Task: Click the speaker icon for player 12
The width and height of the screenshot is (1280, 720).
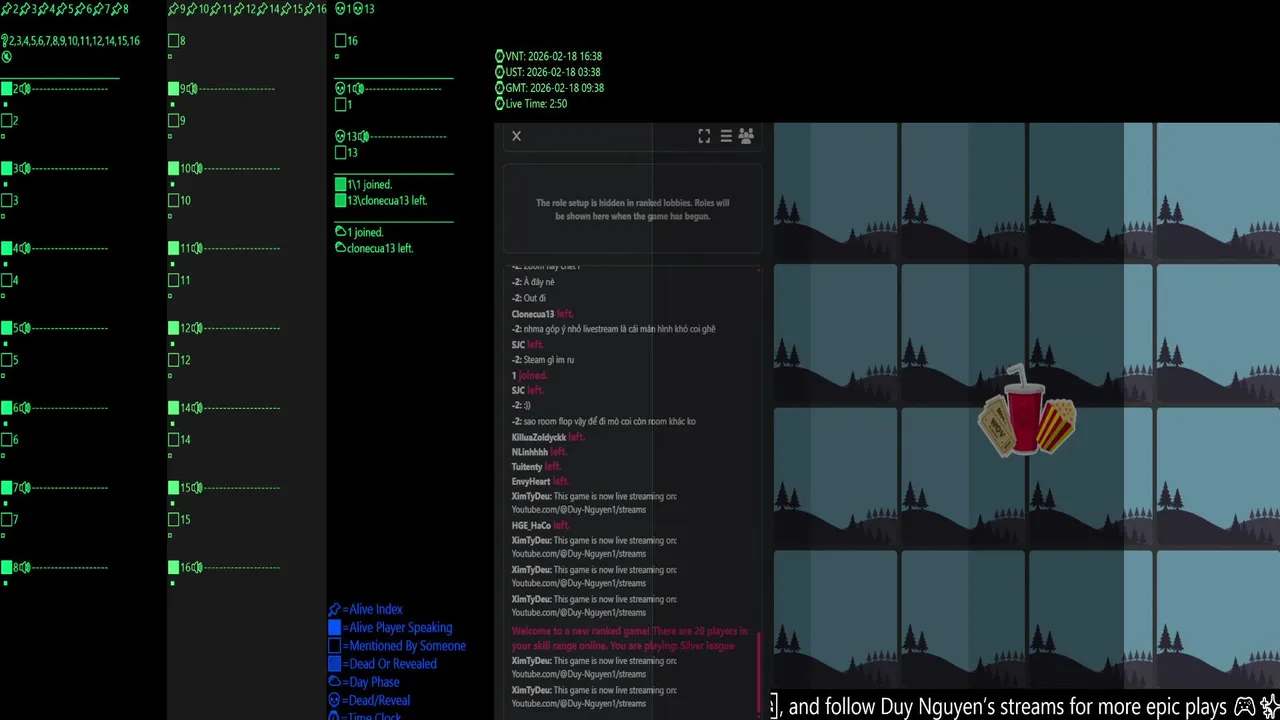Action: [x=198, y=328]
